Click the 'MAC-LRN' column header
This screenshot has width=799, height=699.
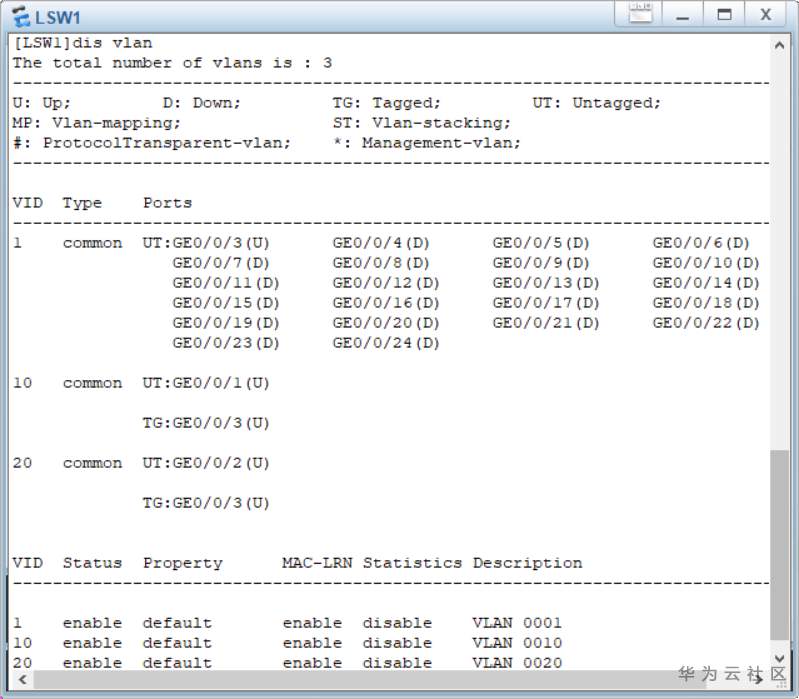[317, 563]
